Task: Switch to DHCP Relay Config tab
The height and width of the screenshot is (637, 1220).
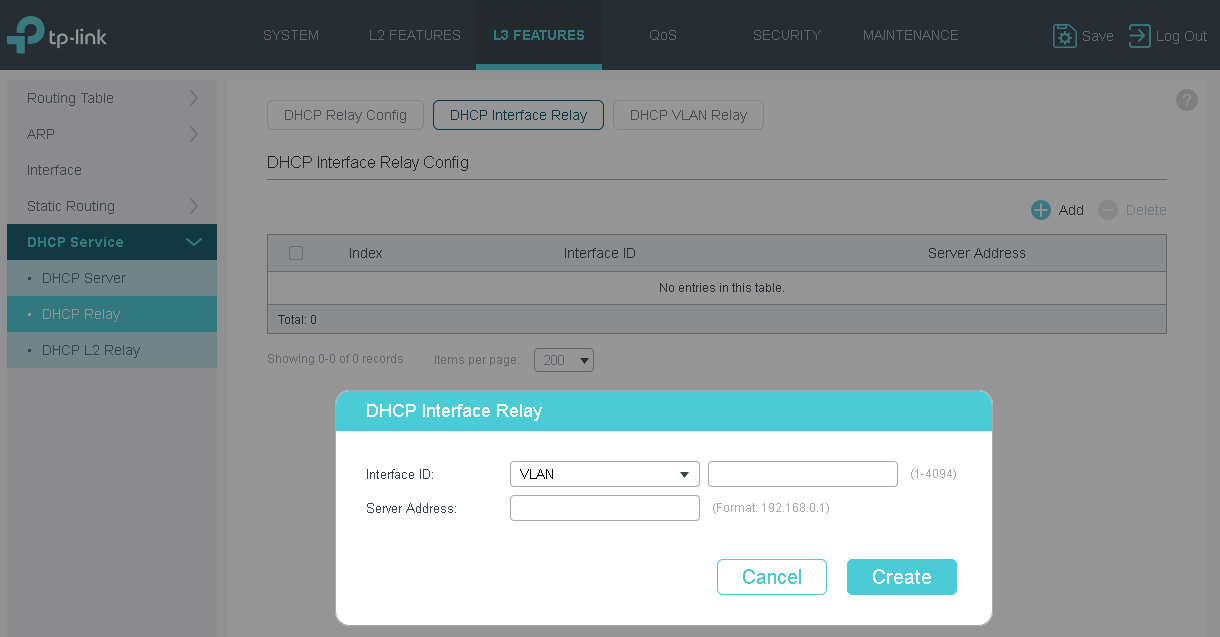Action: pos(345,115)
